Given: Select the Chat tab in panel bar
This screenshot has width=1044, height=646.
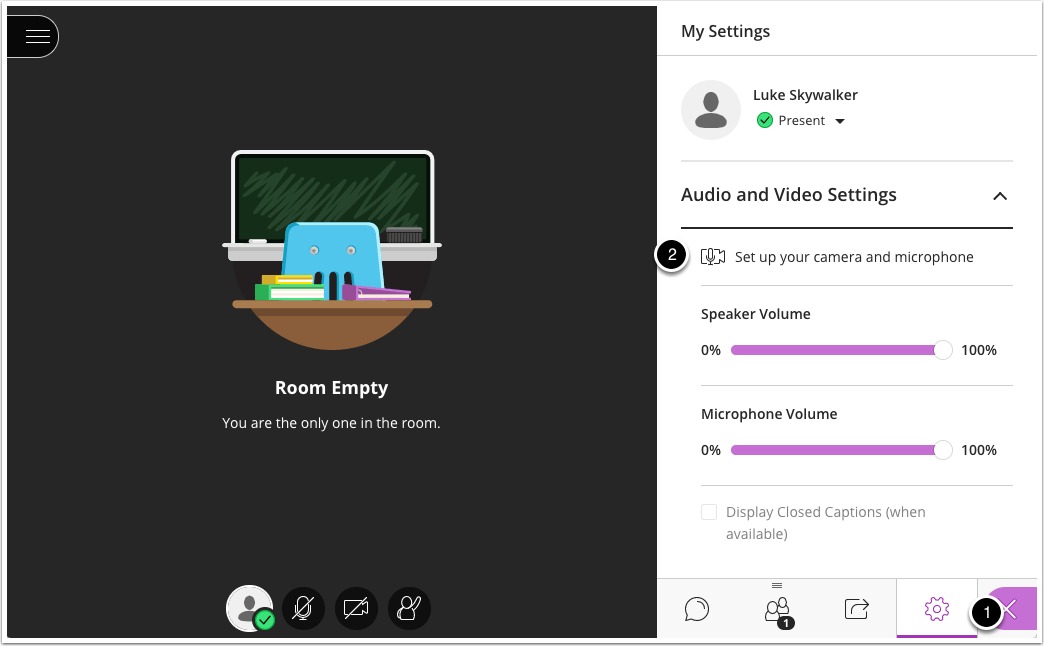Looking at the screenshot, I should tap(697, 609).
